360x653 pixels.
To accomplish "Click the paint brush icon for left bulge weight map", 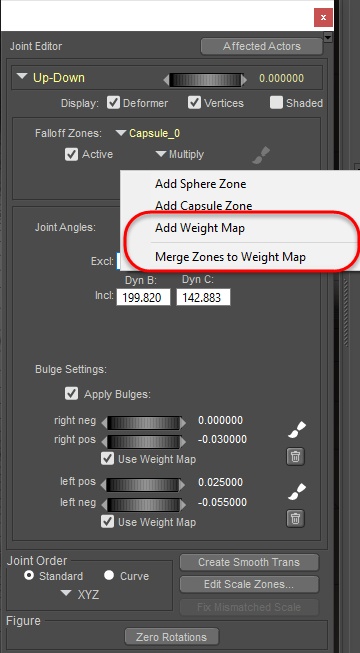I will coord(297,491).
